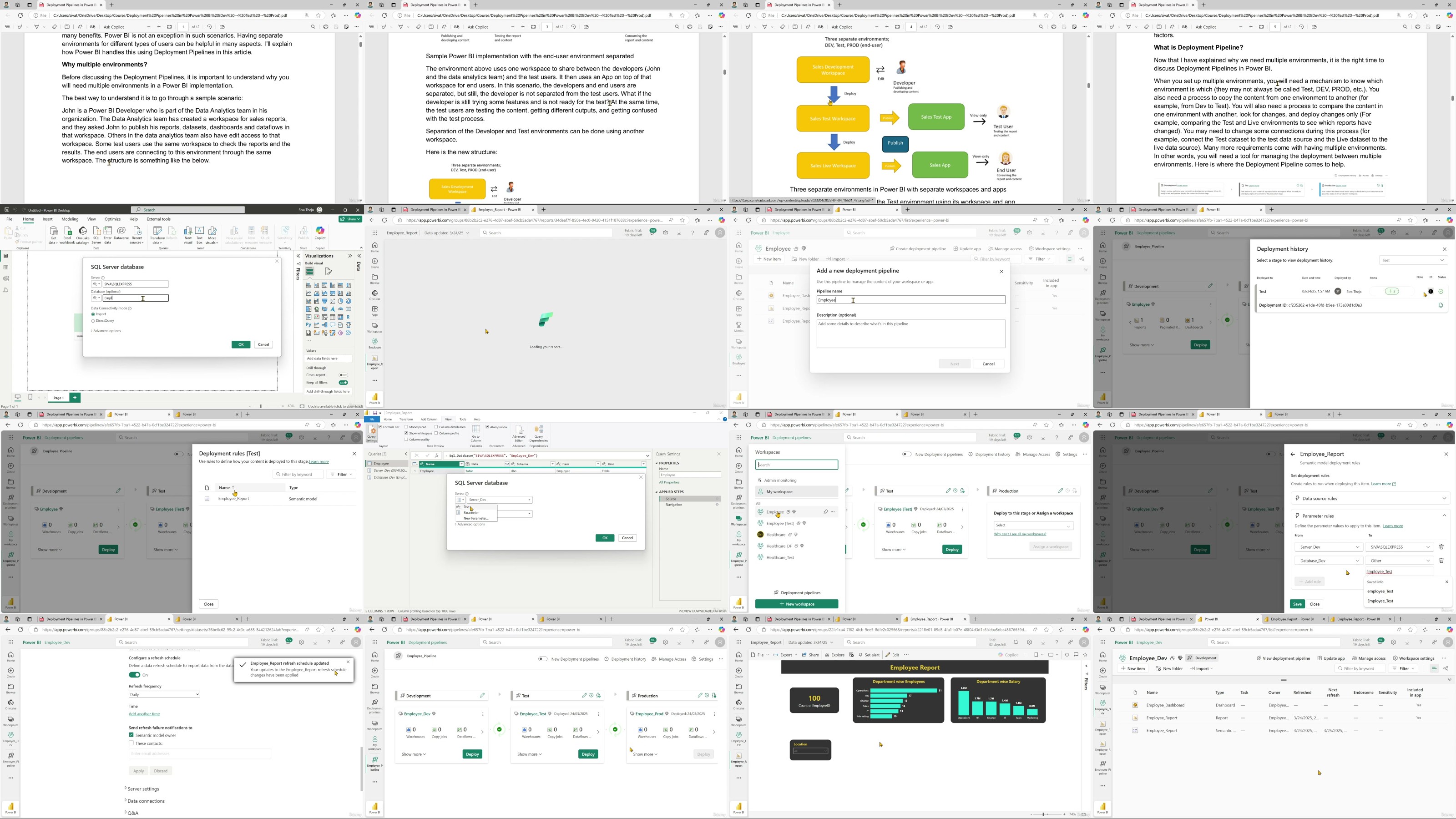Open Query Dependencies in Power Query
1456x819 pixels.
[539, 433]
